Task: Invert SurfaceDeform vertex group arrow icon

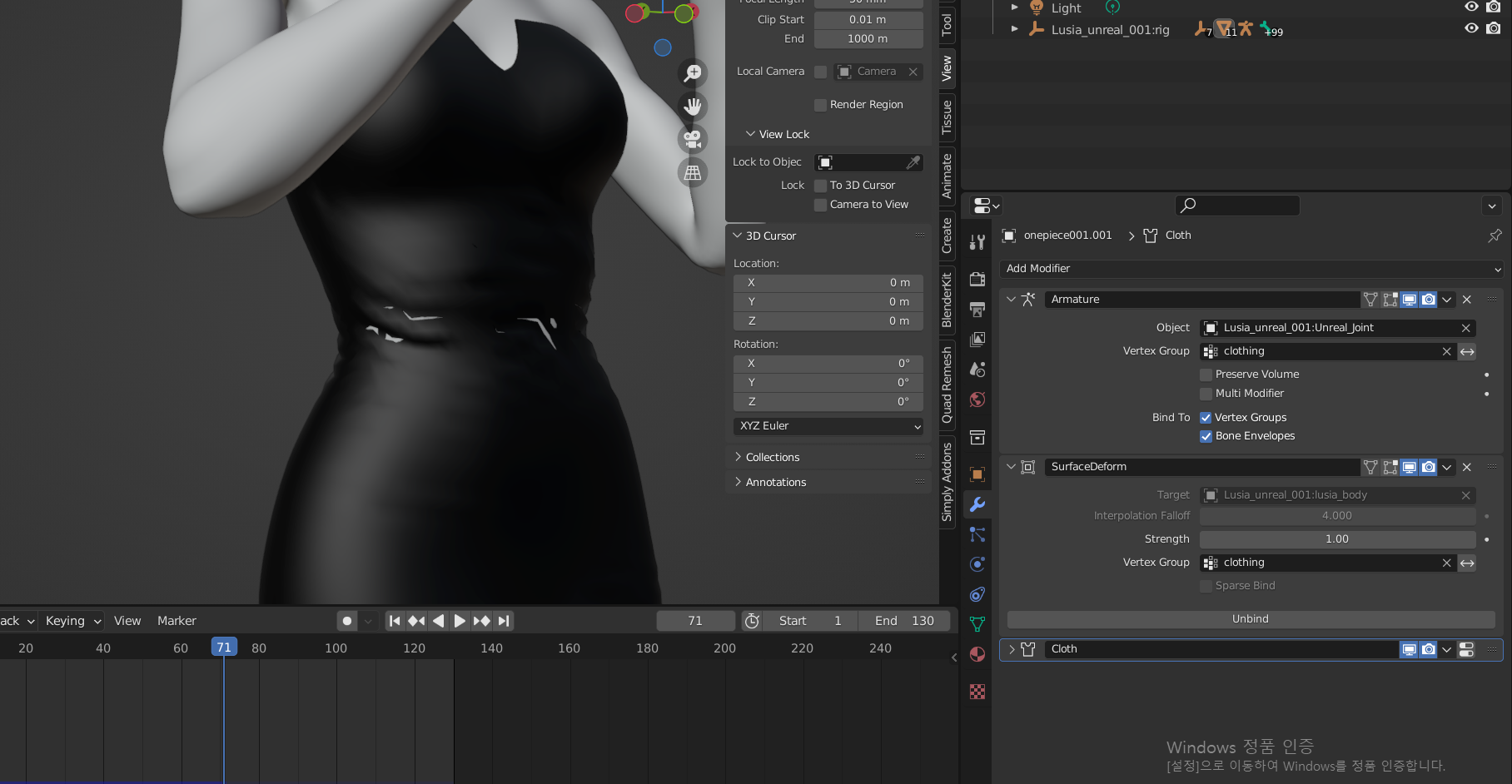Action: pyautogui.click(x=1467, y=563)
